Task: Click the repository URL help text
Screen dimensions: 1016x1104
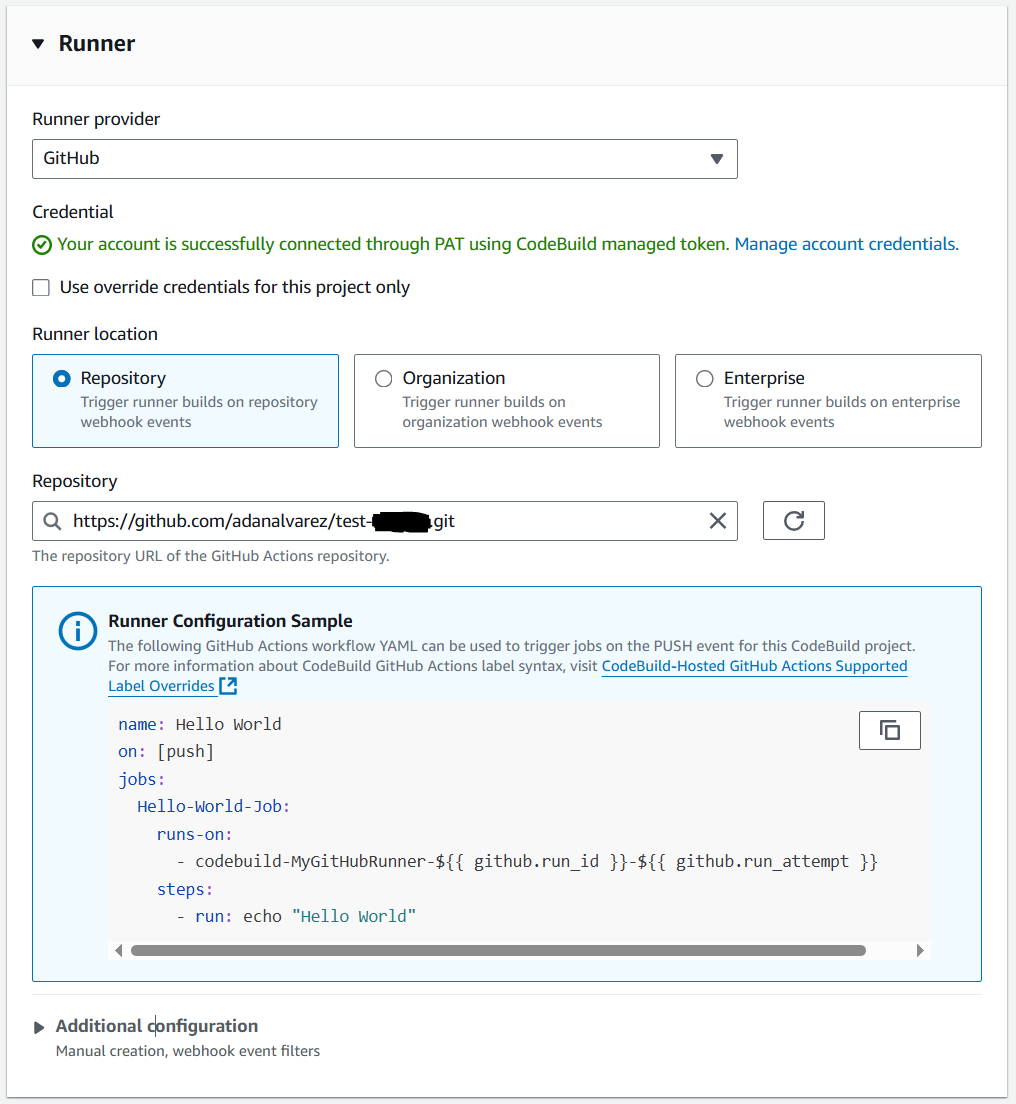Action: 211,556
